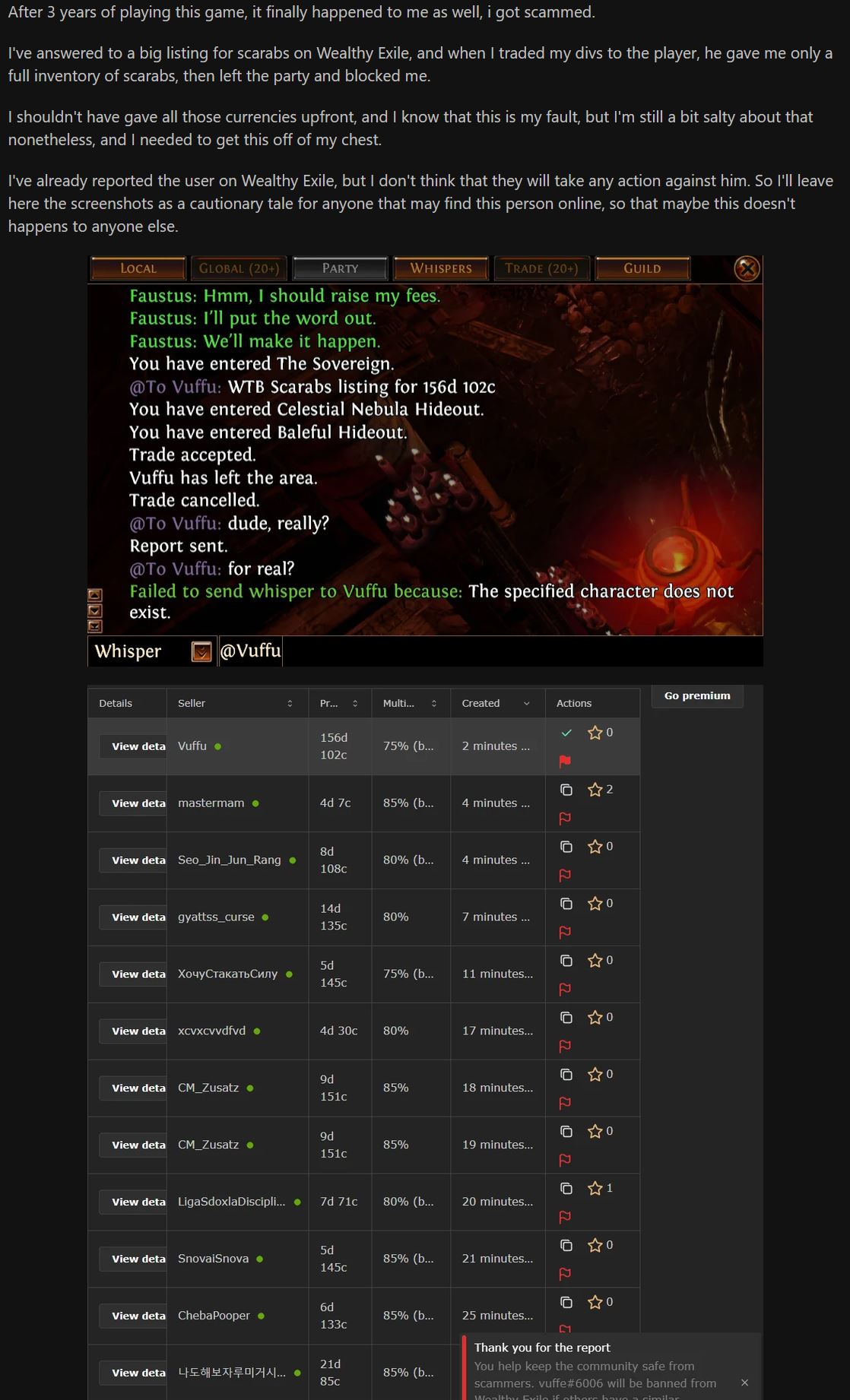
Task: View details of Seo_Jin_Jun_Rang listing
Action: pyautogui.click(x=133, y=860)
